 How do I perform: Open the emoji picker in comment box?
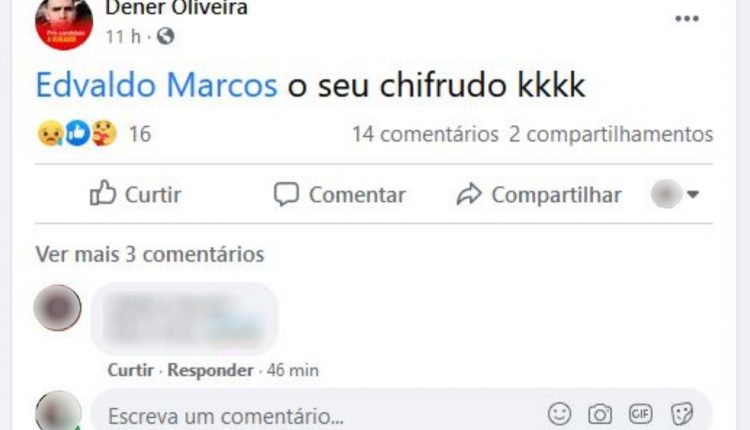tap(559, 414)
